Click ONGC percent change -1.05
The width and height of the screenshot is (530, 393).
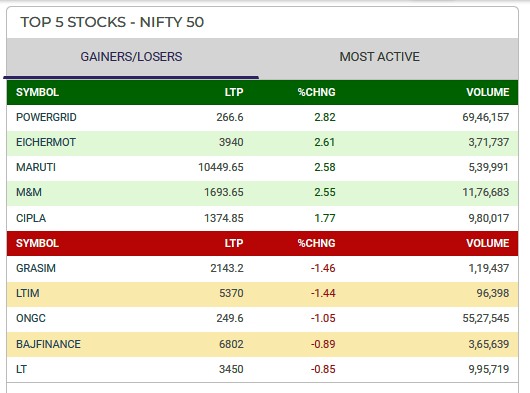[323, 318]
